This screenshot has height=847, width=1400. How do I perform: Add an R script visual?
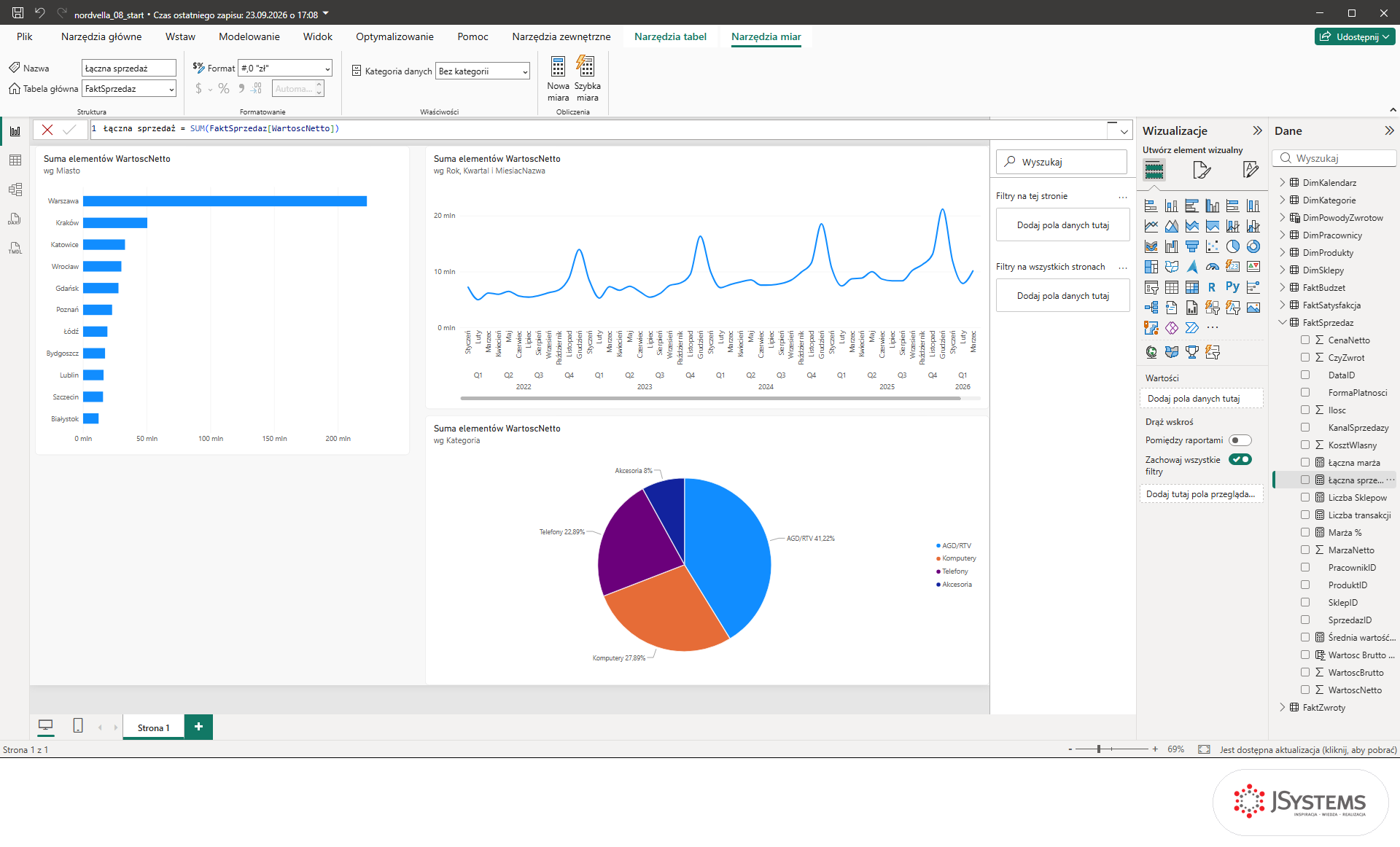click(1212, 287)
